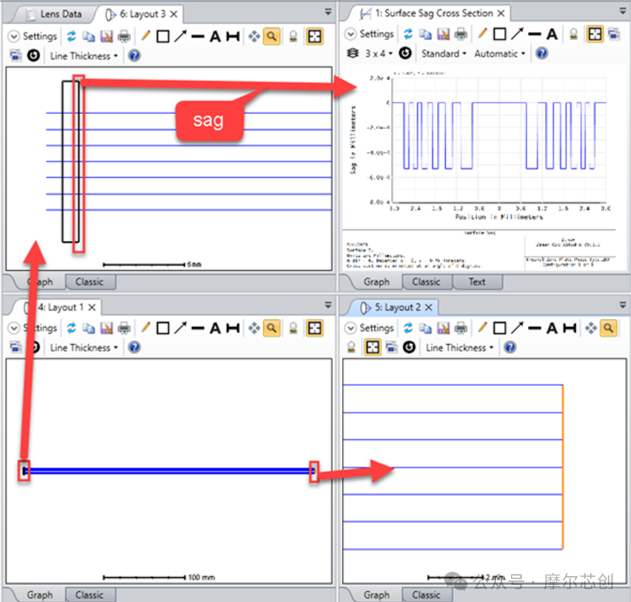Print the Layout 1 window

(x=124, y=328)
